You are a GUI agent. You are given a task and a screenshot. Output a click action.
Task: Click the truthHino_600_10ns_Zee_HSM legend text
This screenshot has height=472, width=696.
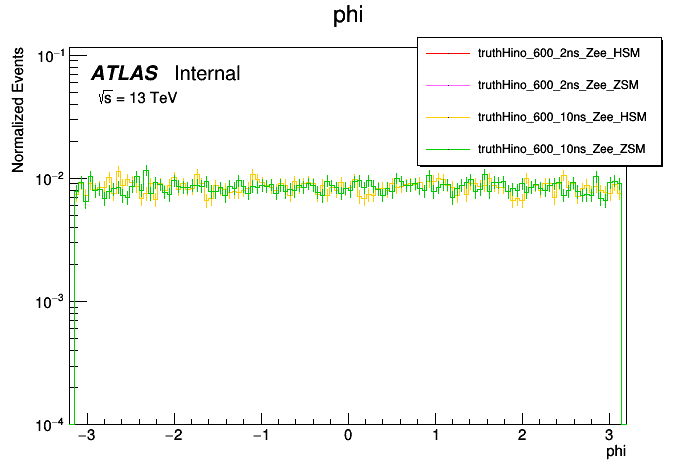(563, 117)
